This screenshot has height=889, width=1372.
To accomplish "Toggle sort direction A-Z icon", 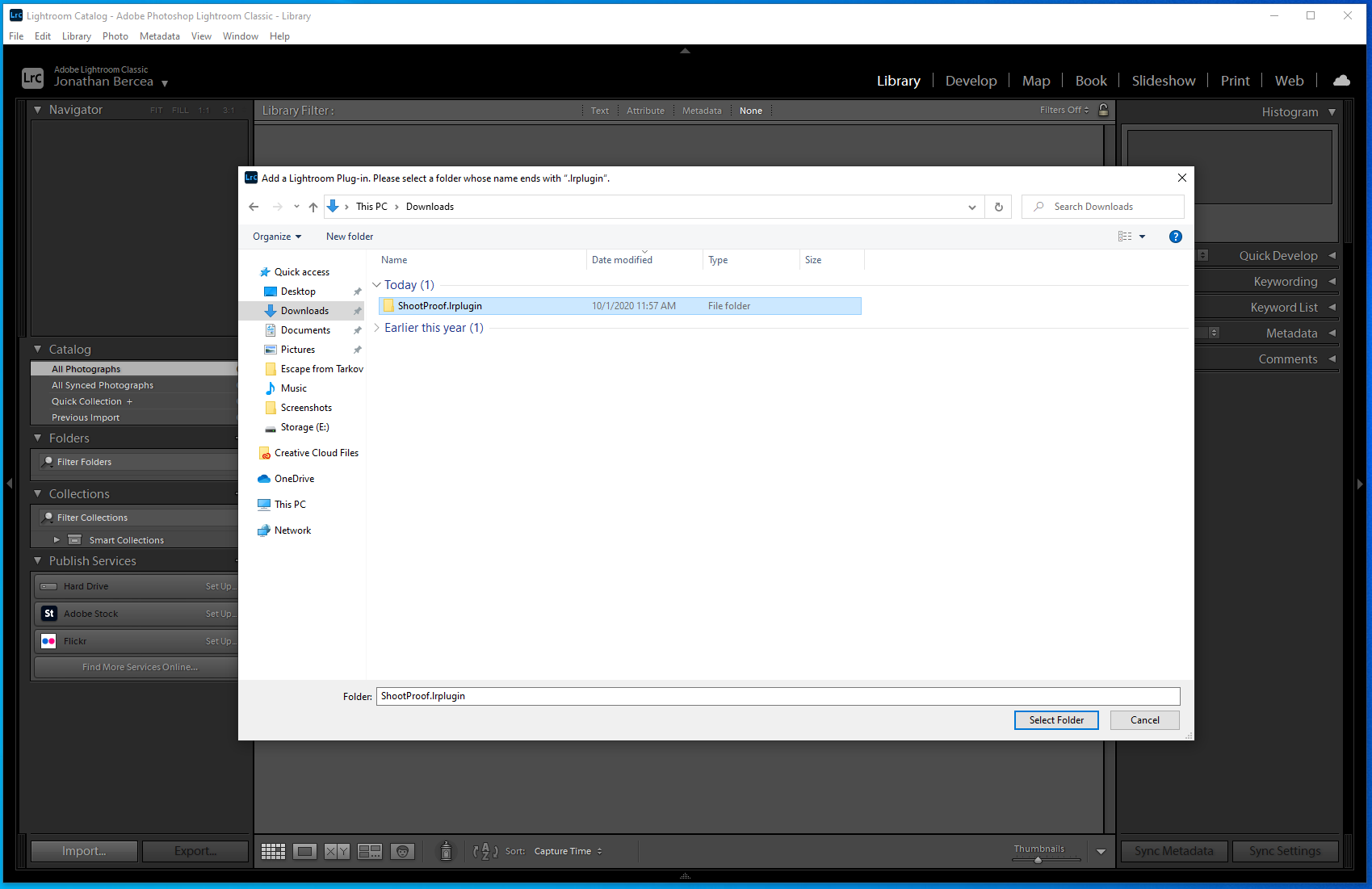I will tap(485, 851).
